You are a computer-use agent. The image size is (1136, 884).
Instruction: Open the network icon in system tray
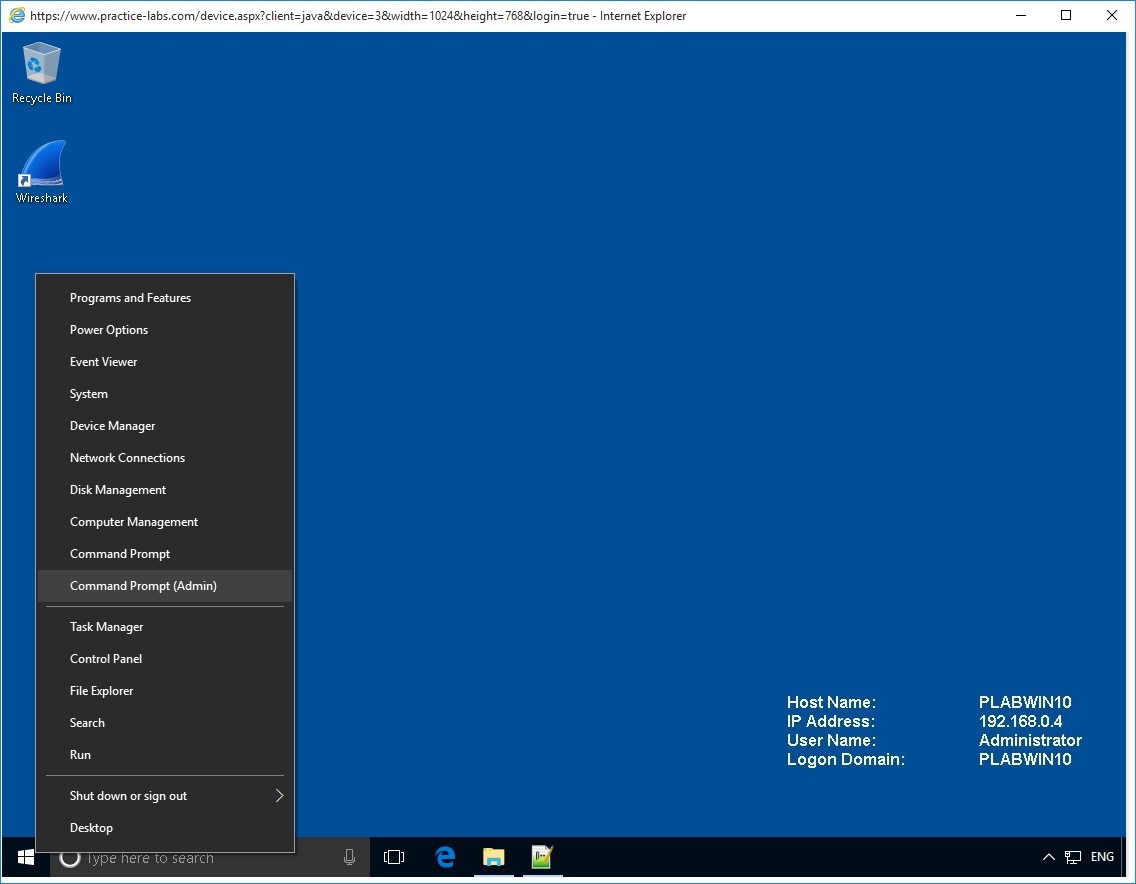[x=1073, y=857]
